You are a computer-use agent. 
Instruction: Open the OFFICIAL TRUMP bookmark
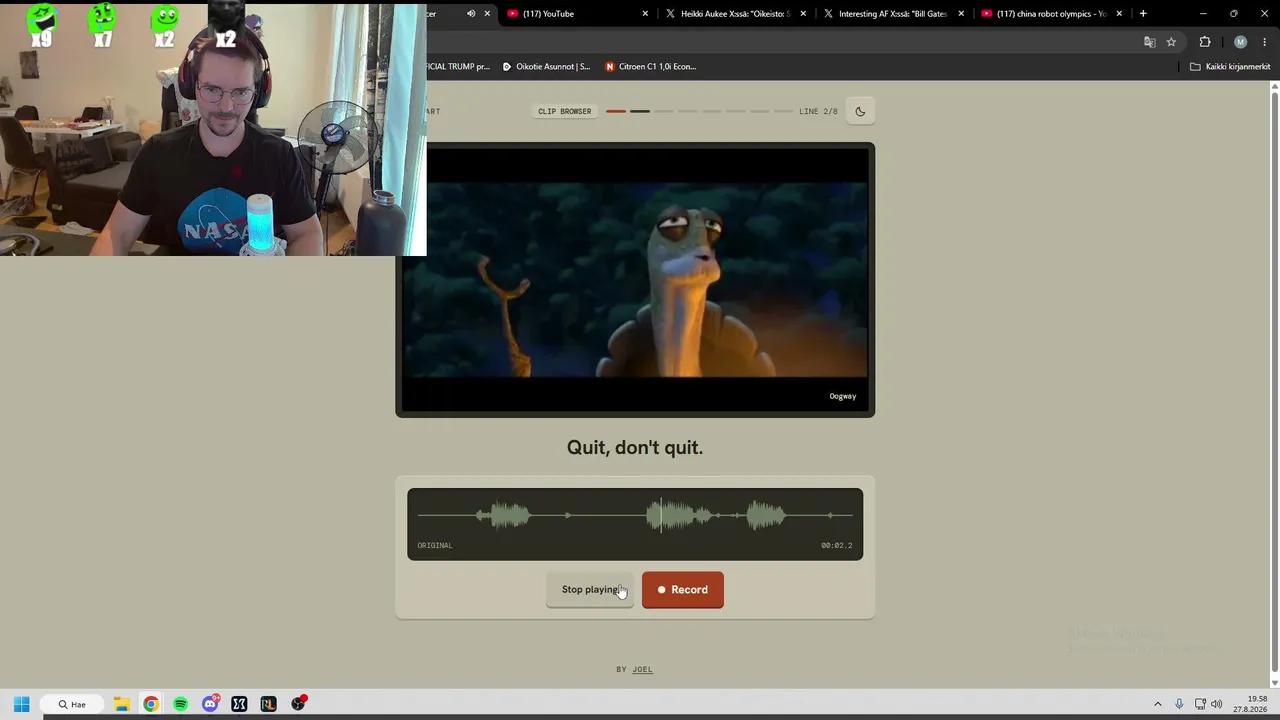click(x=458, y=67)
